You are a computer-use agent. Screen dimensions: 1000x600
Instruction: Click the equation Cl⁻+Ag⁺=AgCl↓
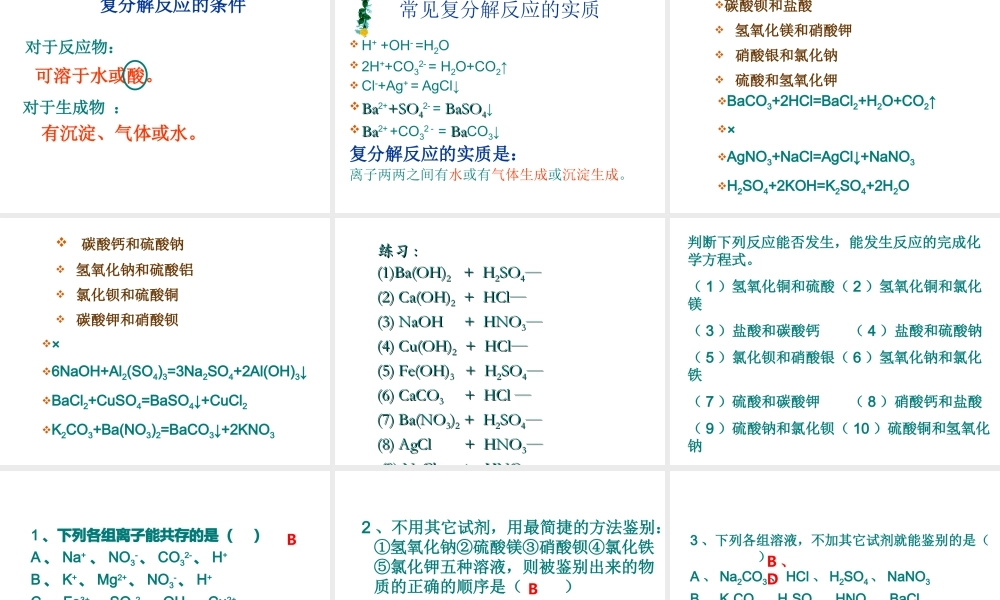click(409, 86)
